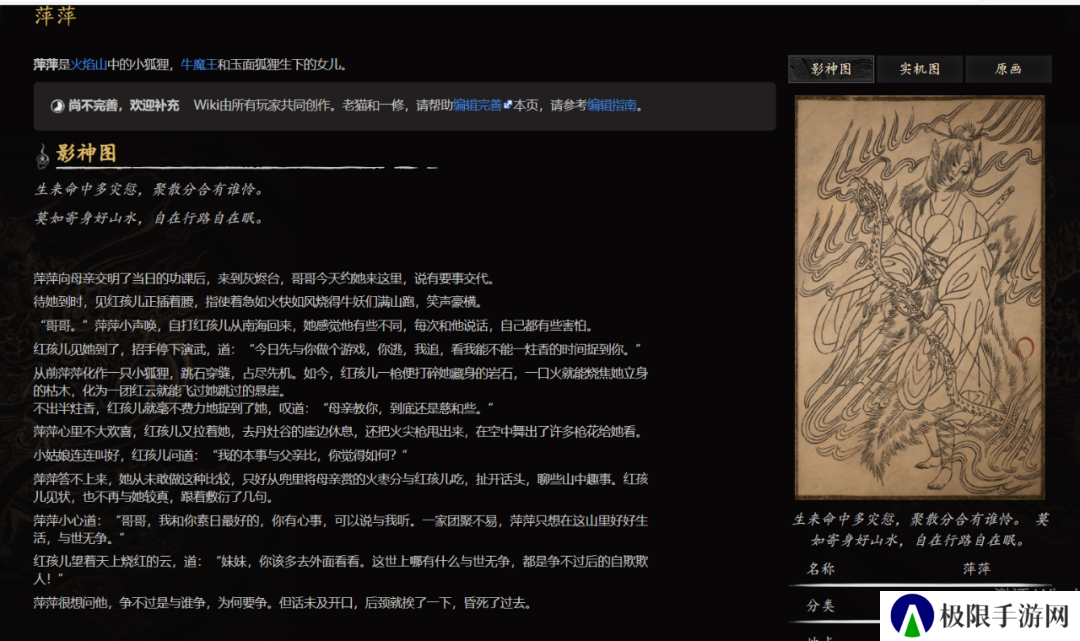Viewport: 1080px width, 641px height.
Task: Click paragraph starting 萍萍心里不大欢喜
Action: (340, 432)
